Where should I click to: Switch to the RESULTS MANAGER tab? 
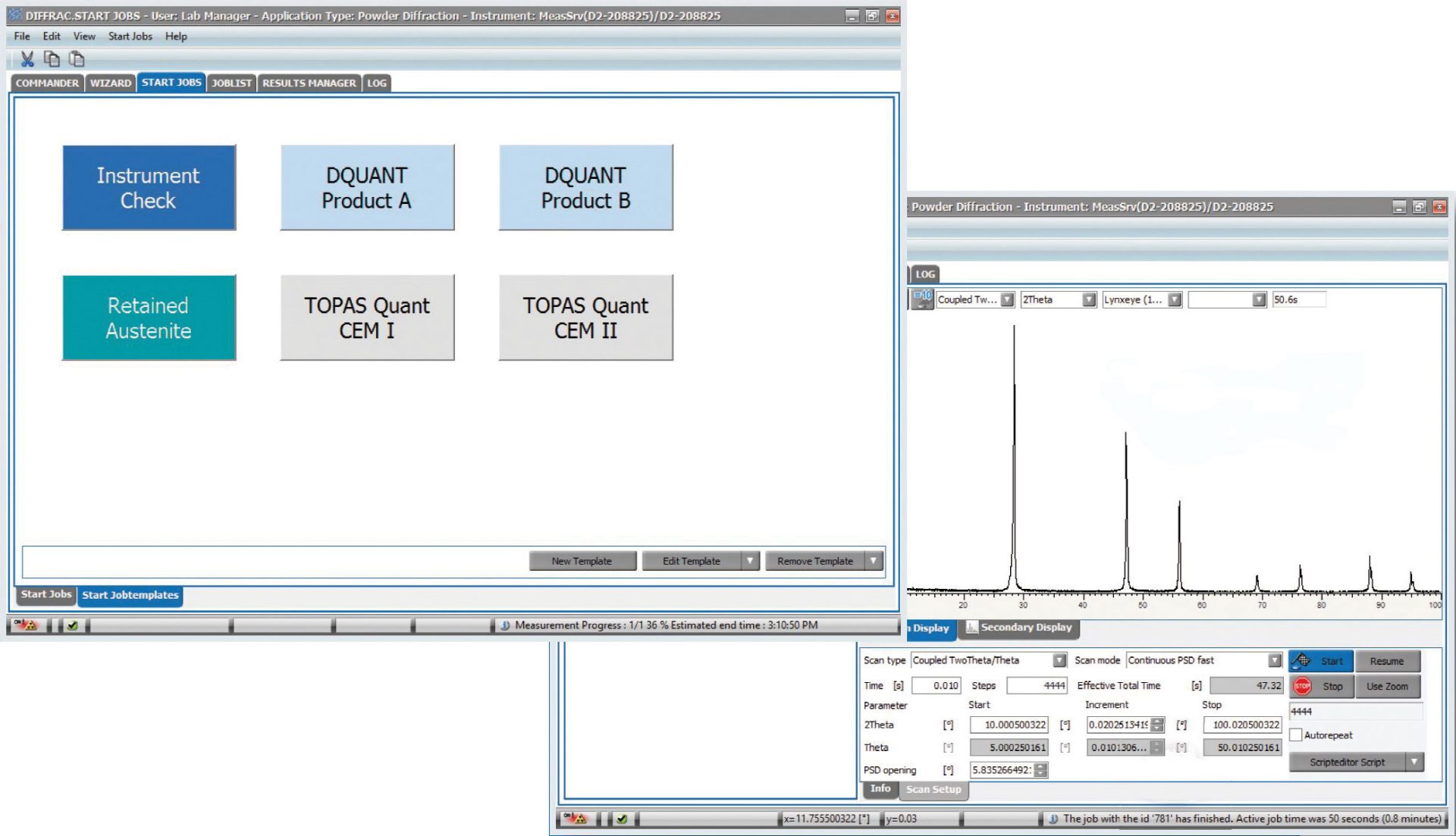[x=309, y=83]
